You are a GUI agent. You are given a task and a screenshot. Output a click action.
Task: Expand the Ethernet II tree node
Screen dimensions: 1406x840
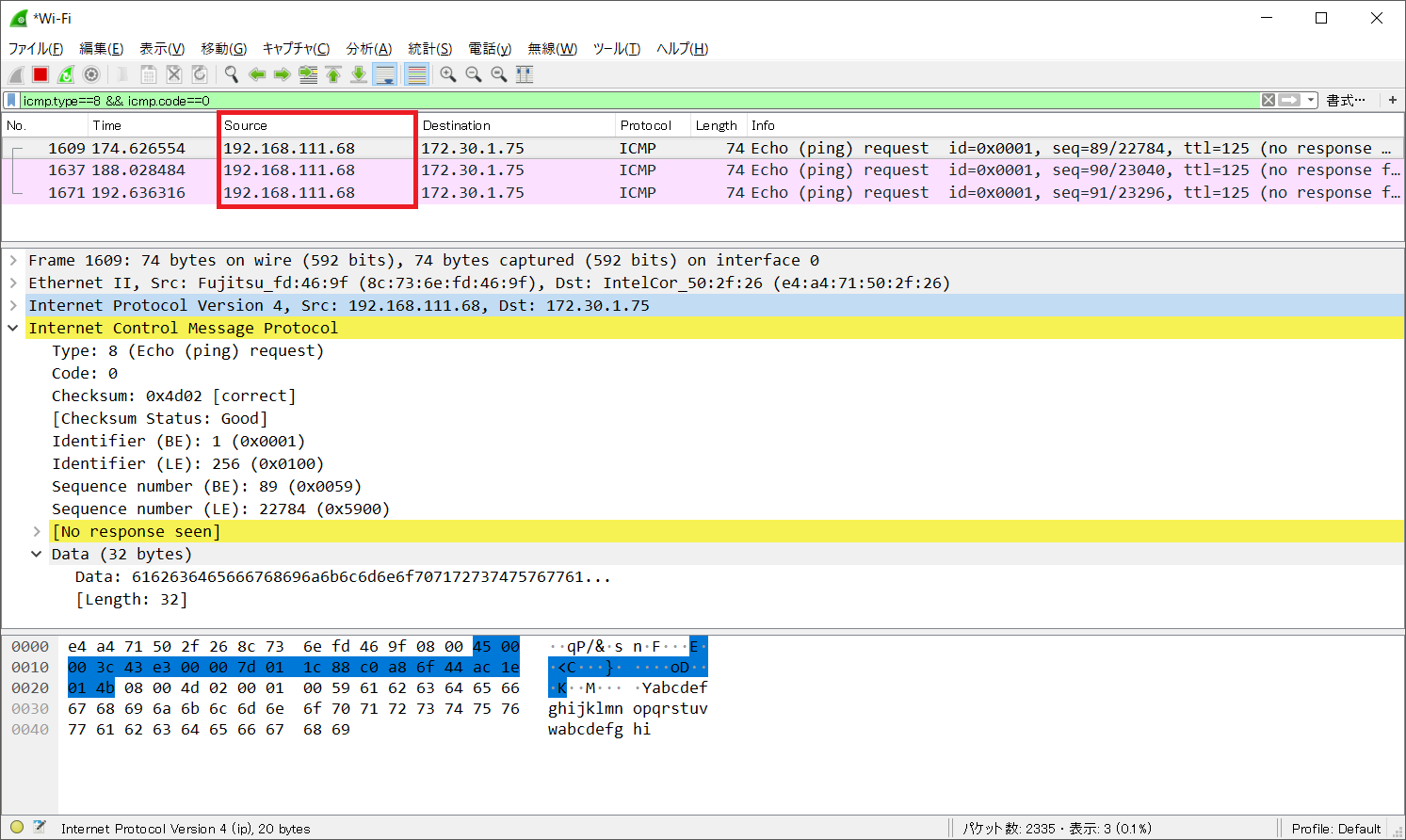[x=13, y=283]
